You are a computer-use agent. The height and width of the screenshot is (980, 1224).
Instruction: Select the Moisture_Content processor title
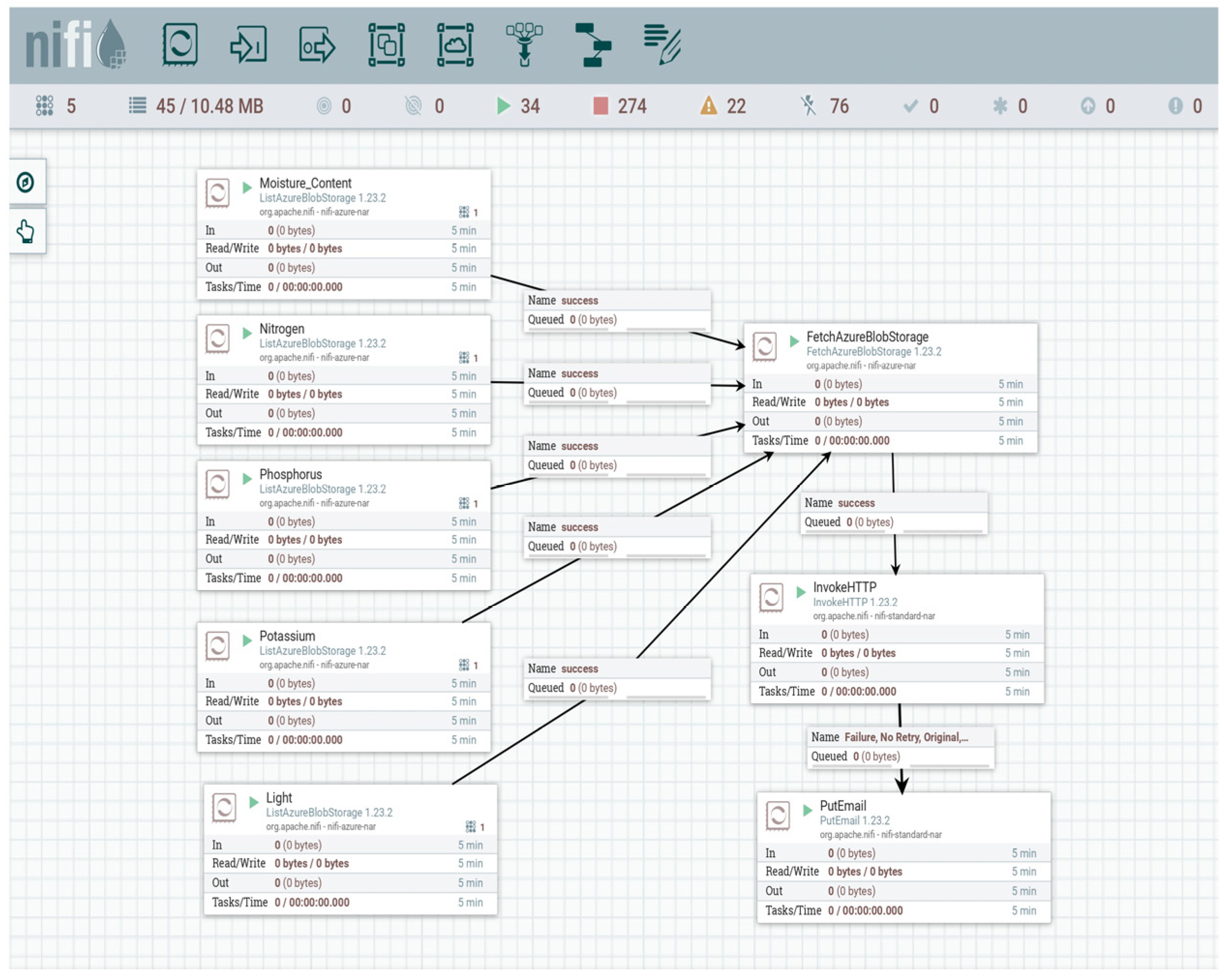point(306,183)
